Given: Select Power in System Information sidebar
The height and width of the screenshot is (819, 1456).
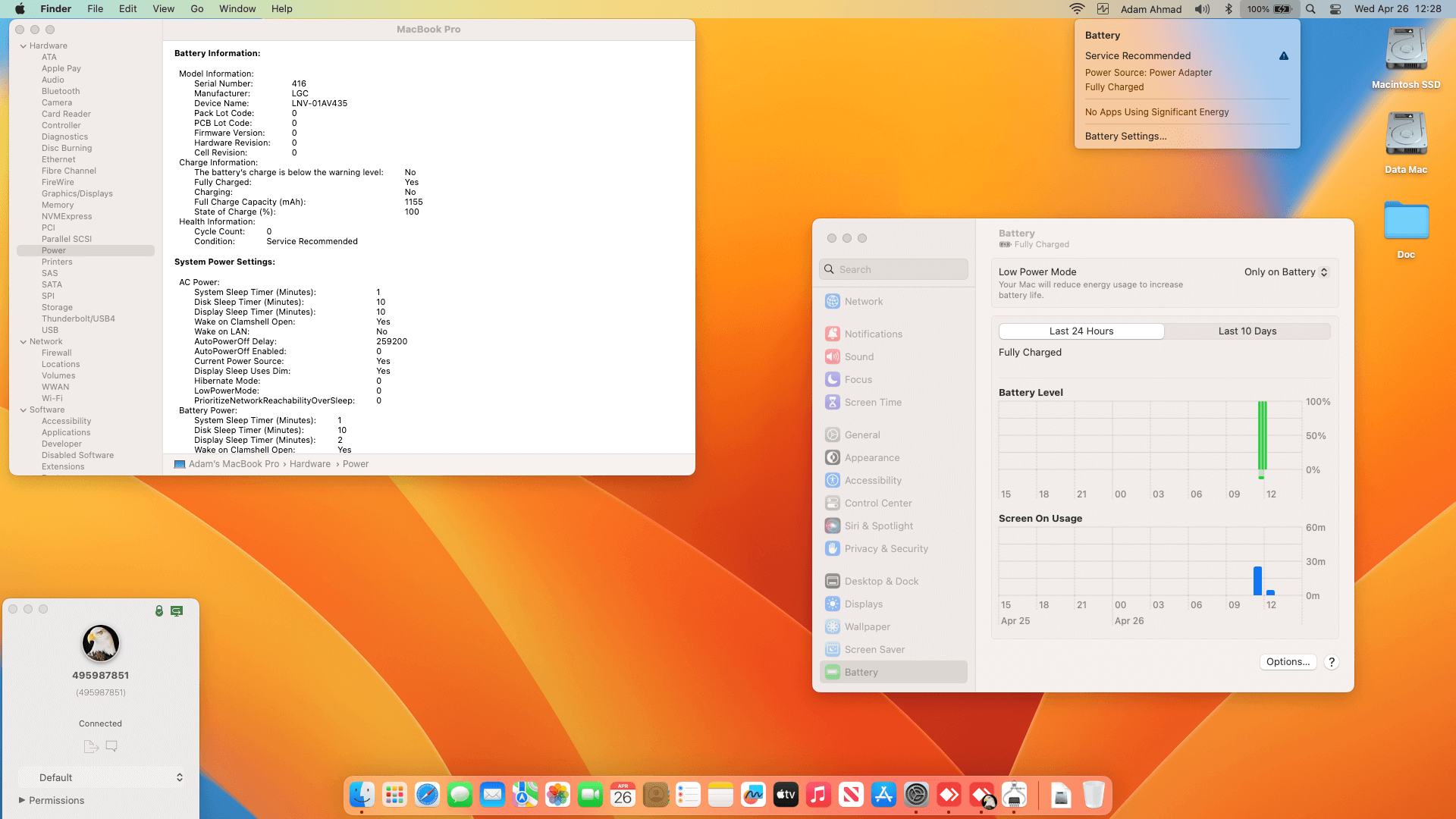Looking at the screenshot, I should (x=86, y=250).
